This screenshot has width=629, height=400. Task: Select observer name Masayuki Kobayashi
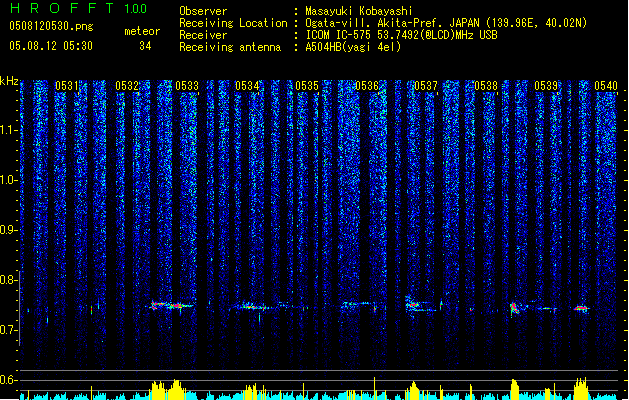(359, 11)
